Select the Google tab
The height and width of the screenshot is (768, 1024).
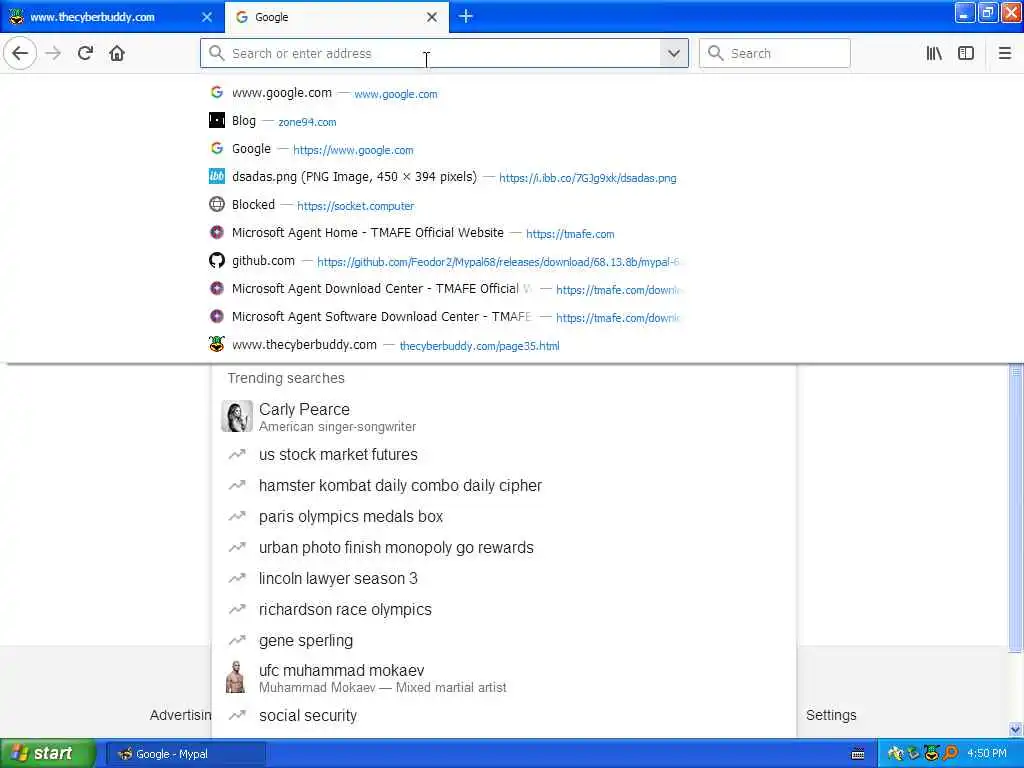tap(337, 17)
